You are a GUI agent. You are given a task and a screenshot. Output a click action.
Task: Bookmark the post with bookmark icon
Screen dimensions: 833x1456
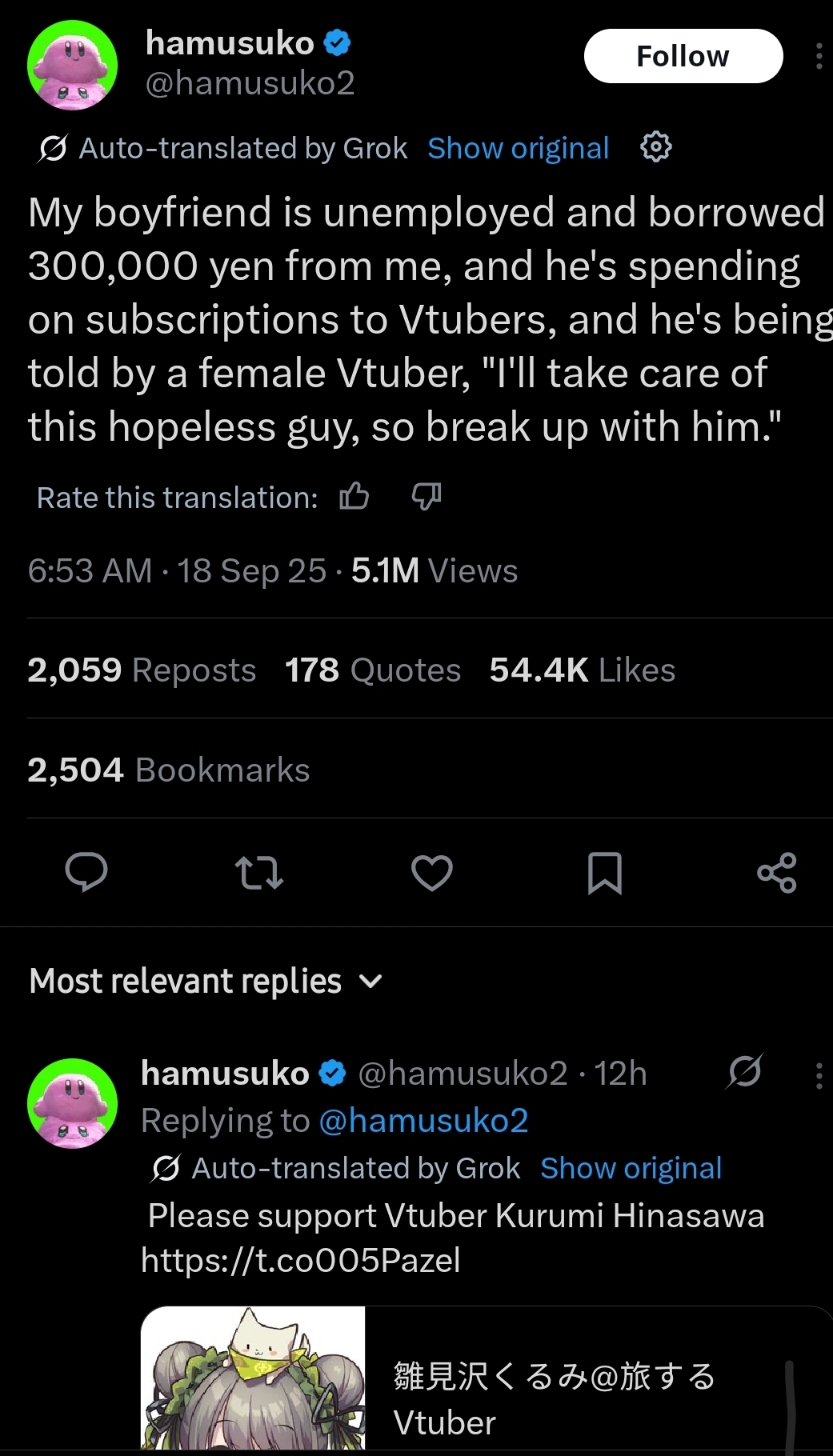604,872
